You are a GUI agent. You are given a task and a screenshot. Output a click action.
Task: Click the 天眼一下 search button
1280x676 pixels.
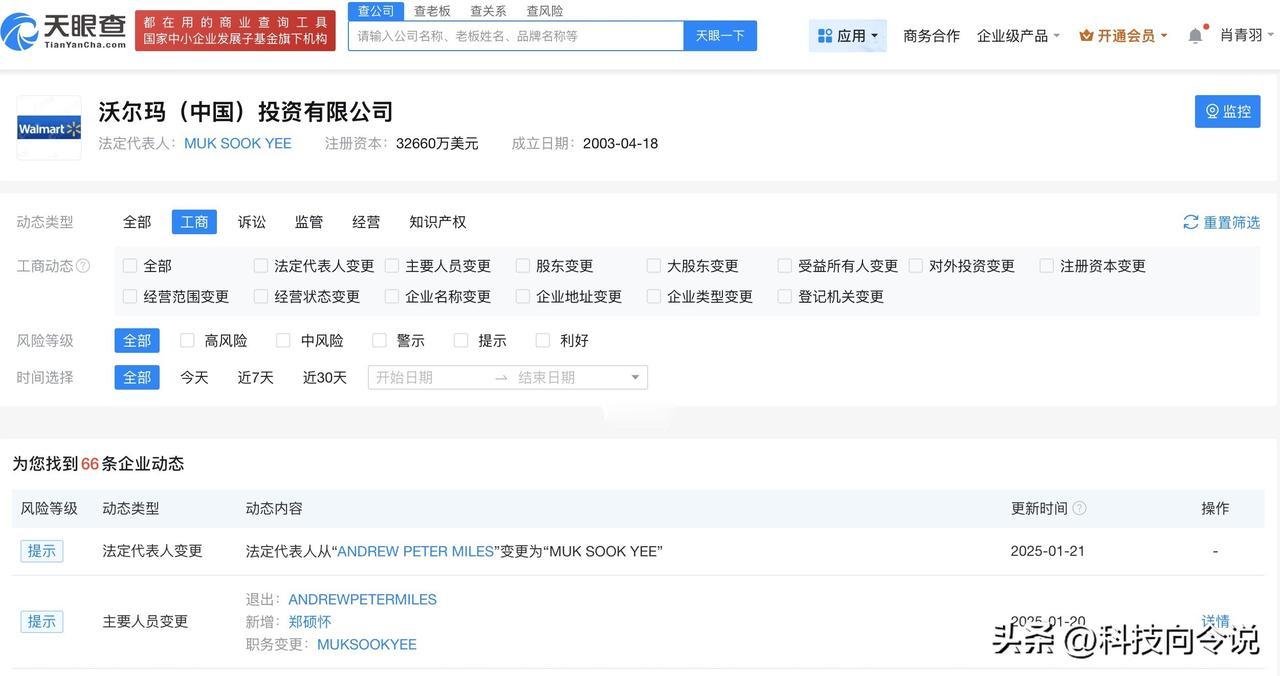coord(720,36)
